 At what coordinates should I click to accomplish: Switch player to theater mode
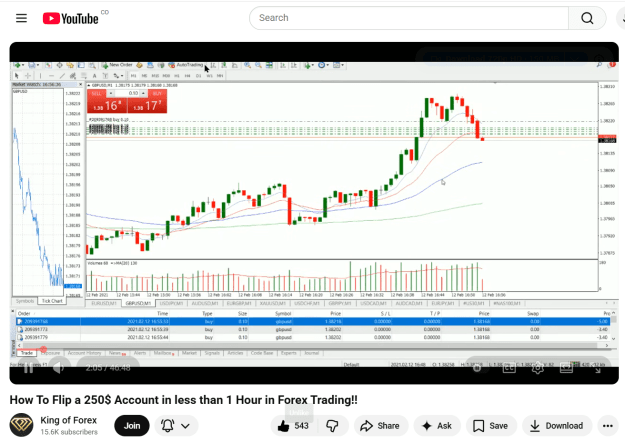point(566,368)
